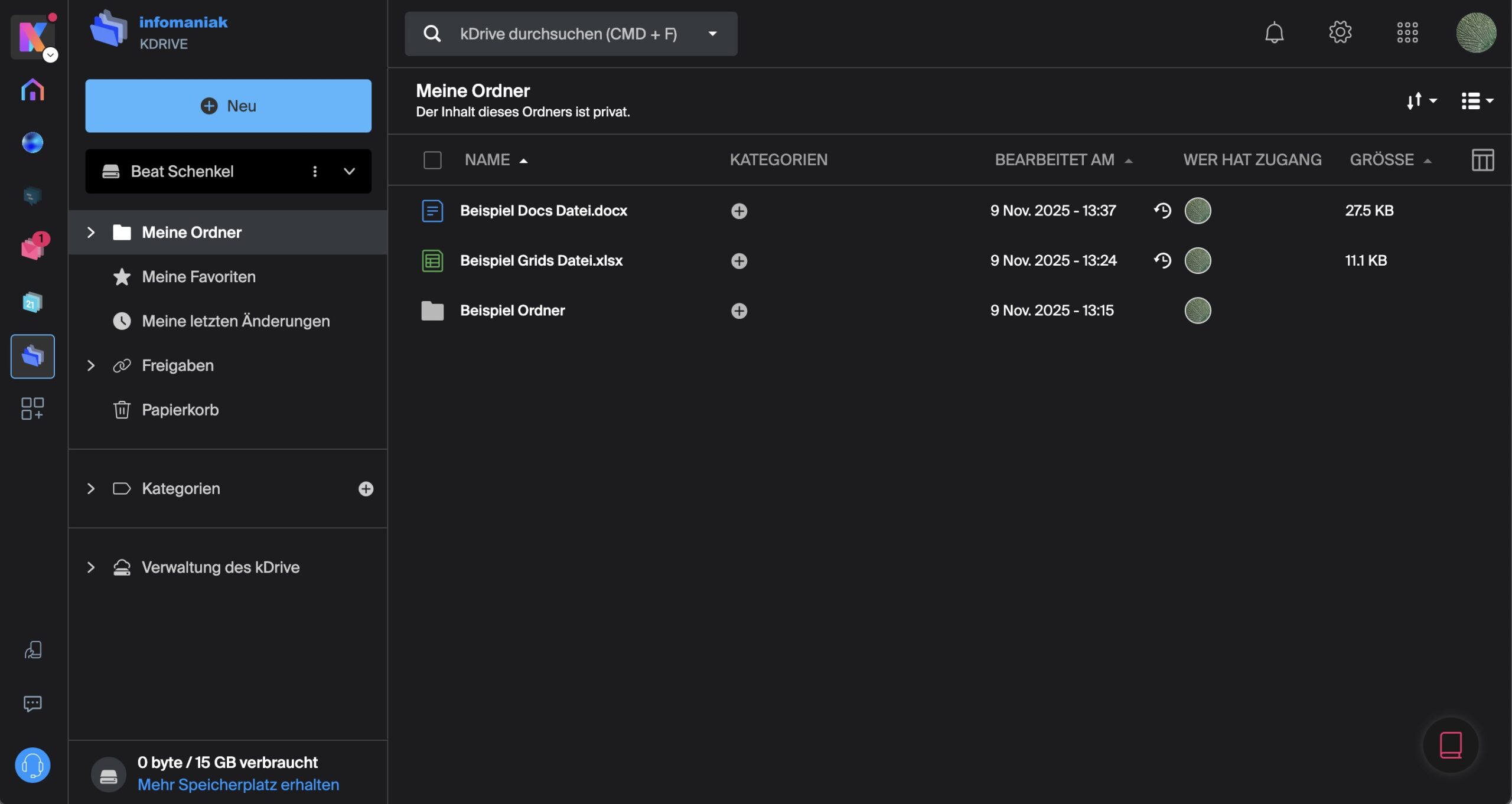1512x804 pixels.
Task: Tick the select-all checkbox in header
Action: (432, 160)
